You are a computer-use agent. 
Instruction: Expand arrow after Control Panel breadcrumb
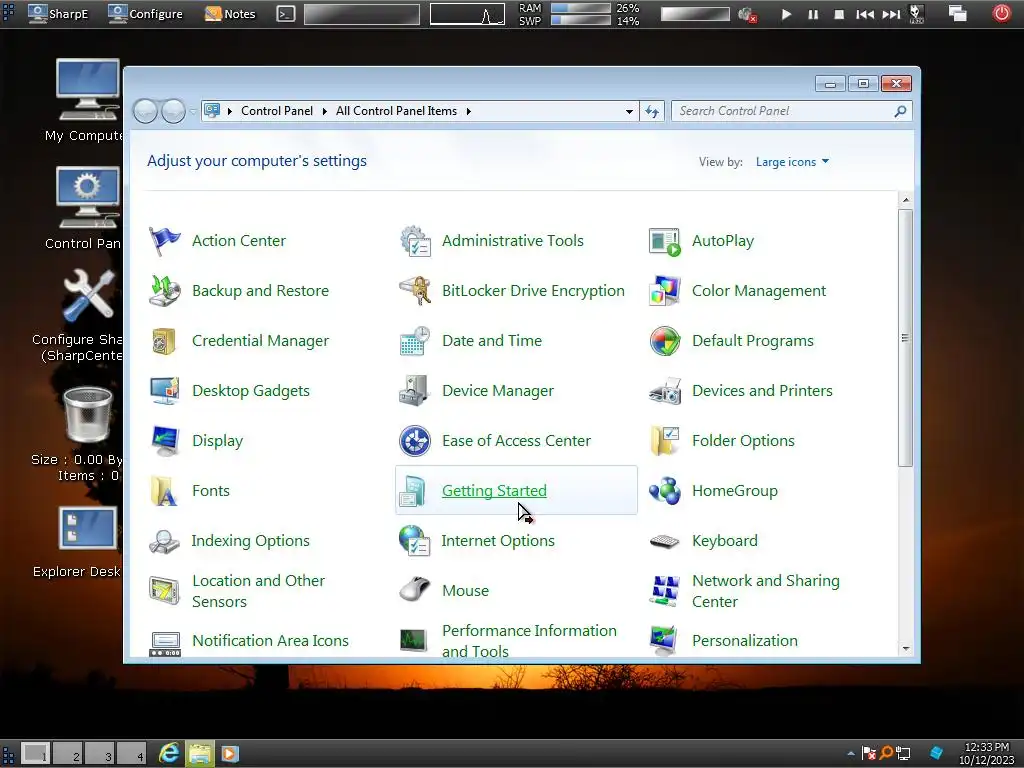click(x=325, y=112)
